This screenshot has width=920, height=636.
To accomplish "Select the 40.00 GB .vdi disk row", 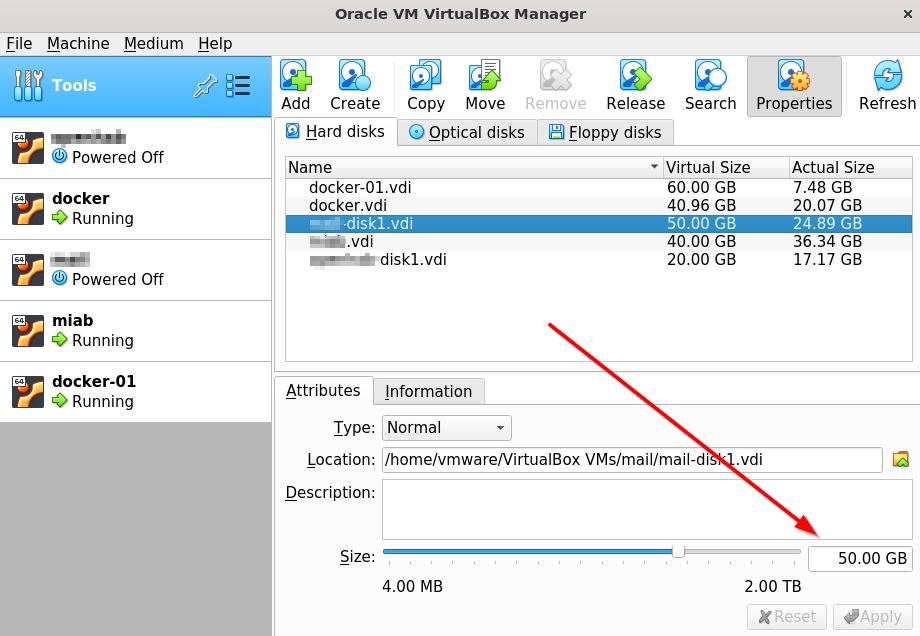I will (598, 242).
